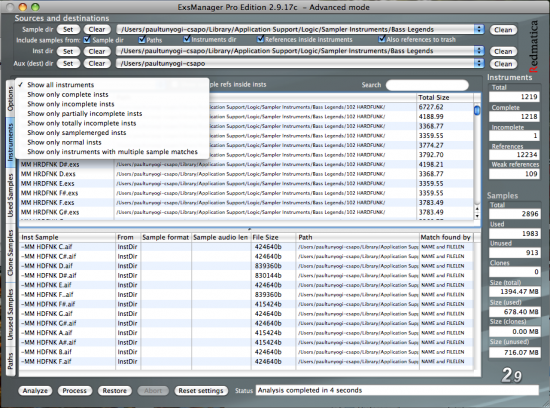
Task: Click the Instruments Total value 1219
Action: tap(514, 97)
